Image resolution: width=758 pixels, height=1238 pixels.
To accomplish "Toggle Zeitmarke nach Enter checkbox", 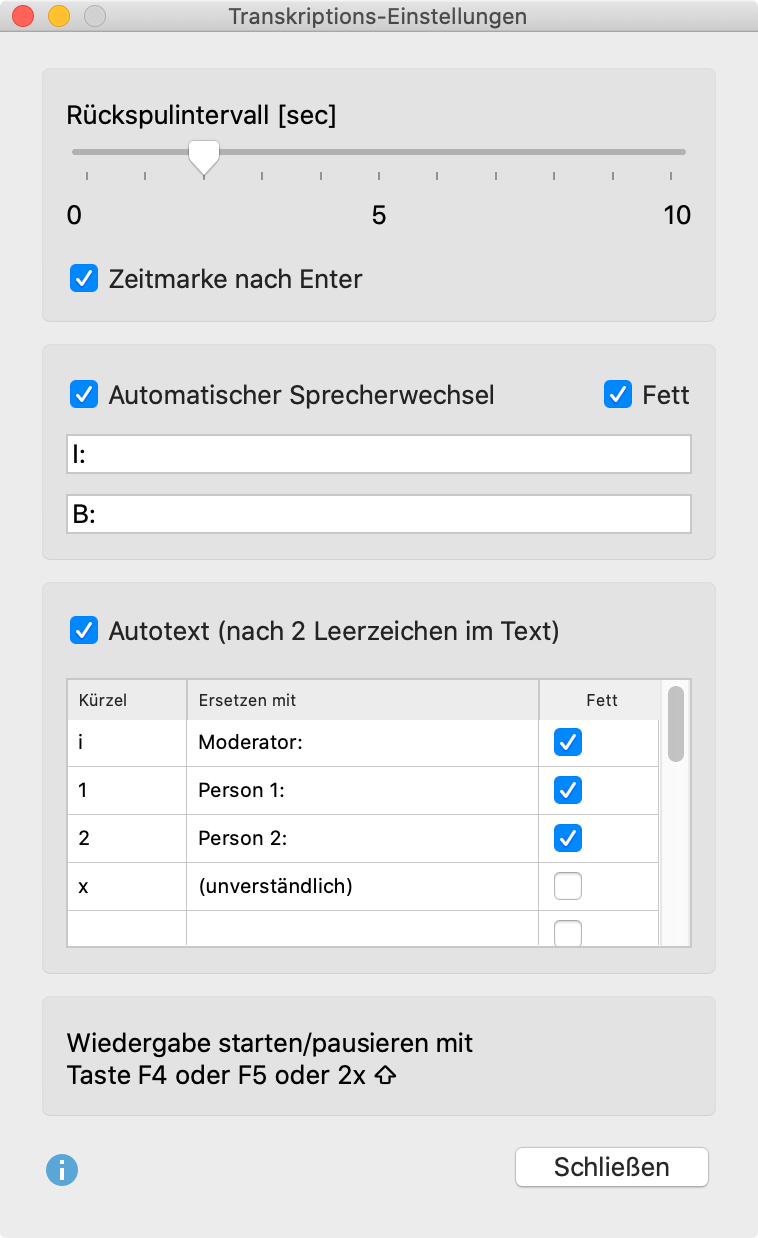I will pyautogui.click(x=84, y=278).
